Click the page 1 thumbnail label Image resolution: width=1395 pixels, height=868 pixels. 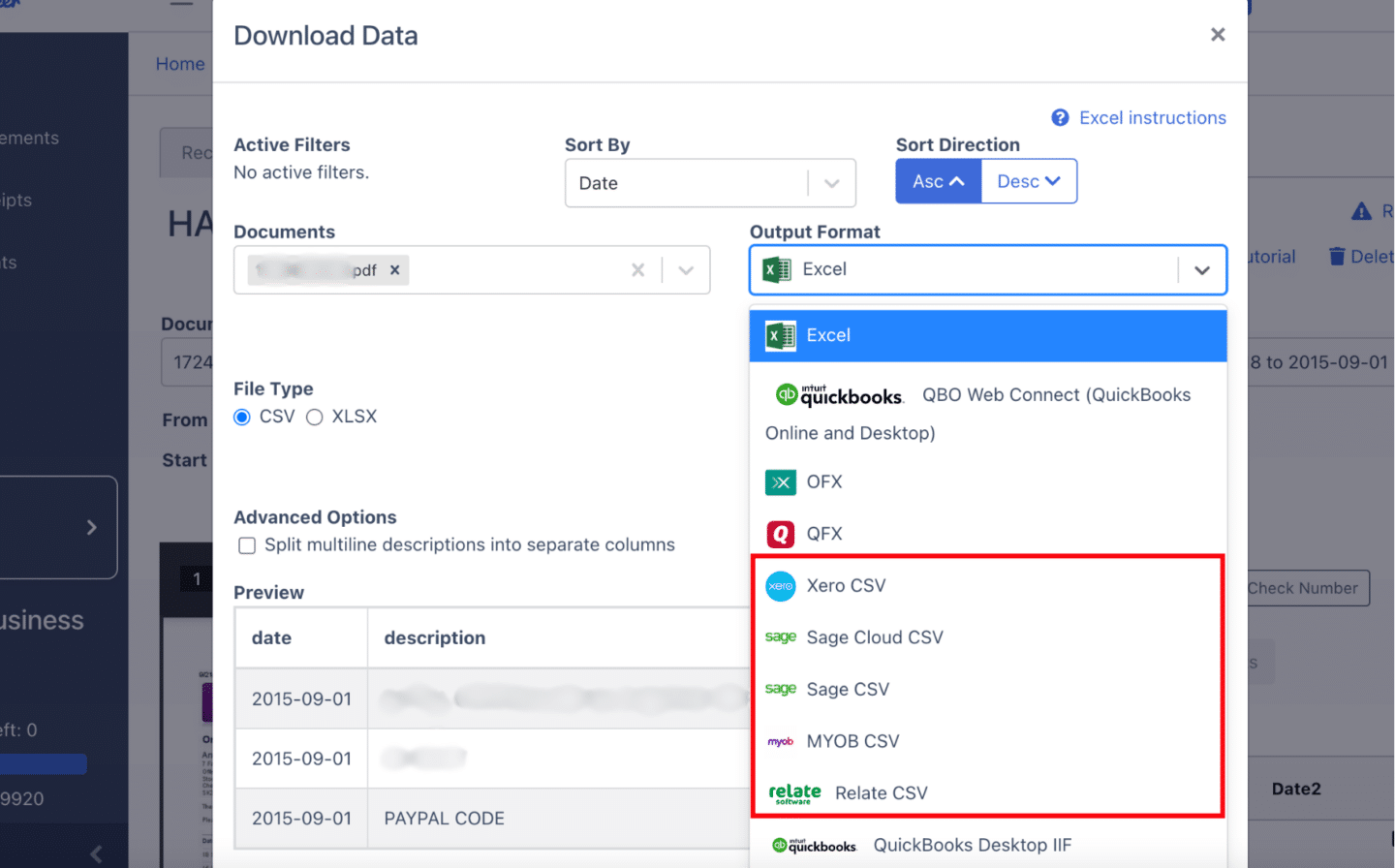click(x=197, y=579)
